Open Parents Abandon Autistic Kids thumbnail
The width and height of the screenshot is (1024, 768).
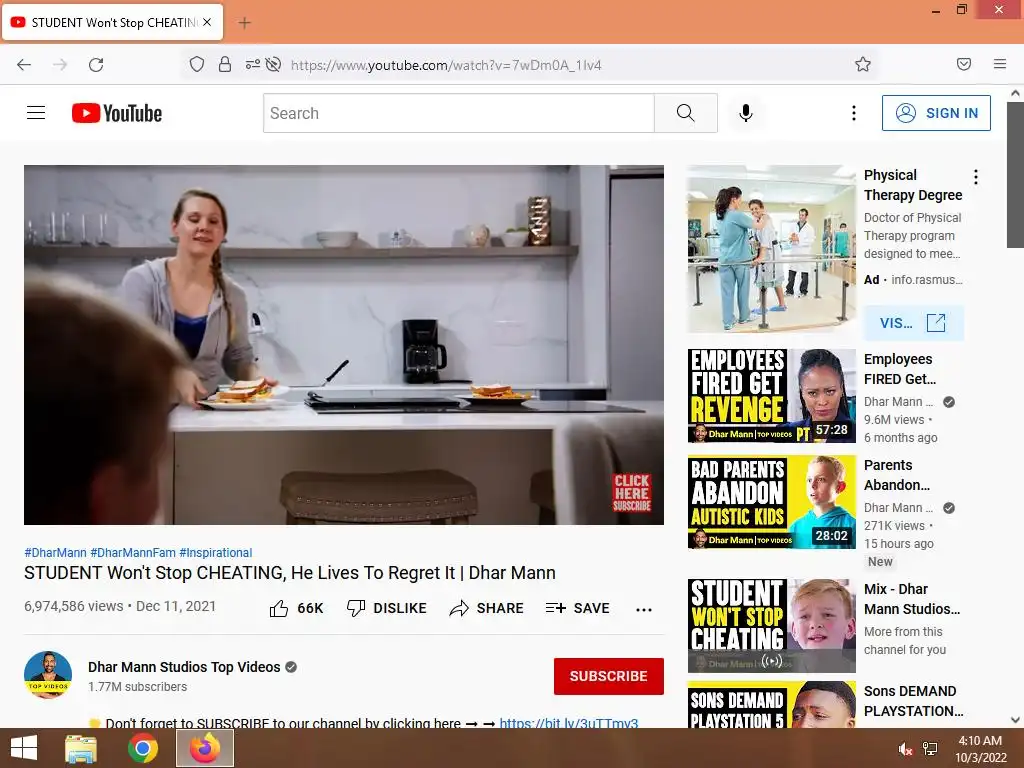click(771, 502)
